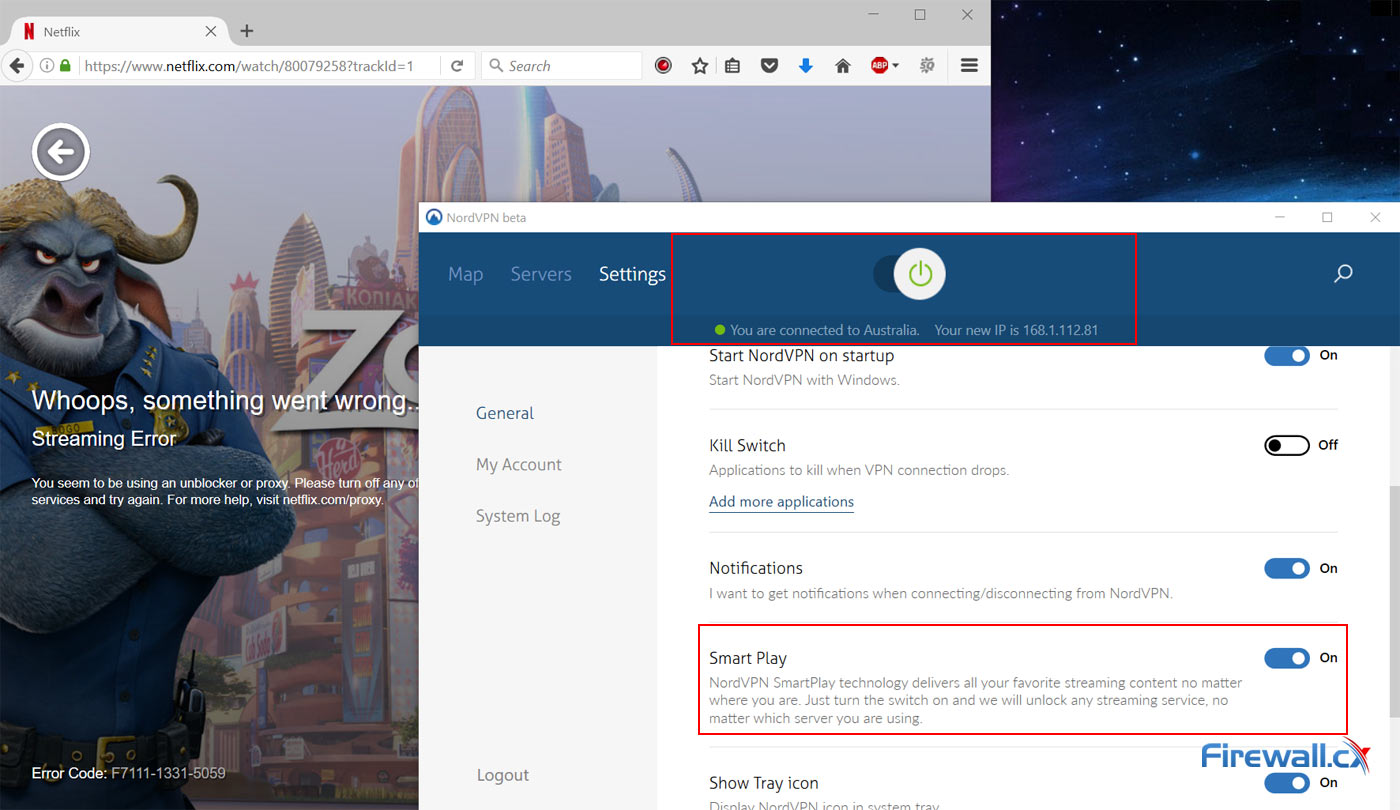This screenshot has height=810, width=1400.
Task: Open NordVPN Settings tab
Action: 632,274
